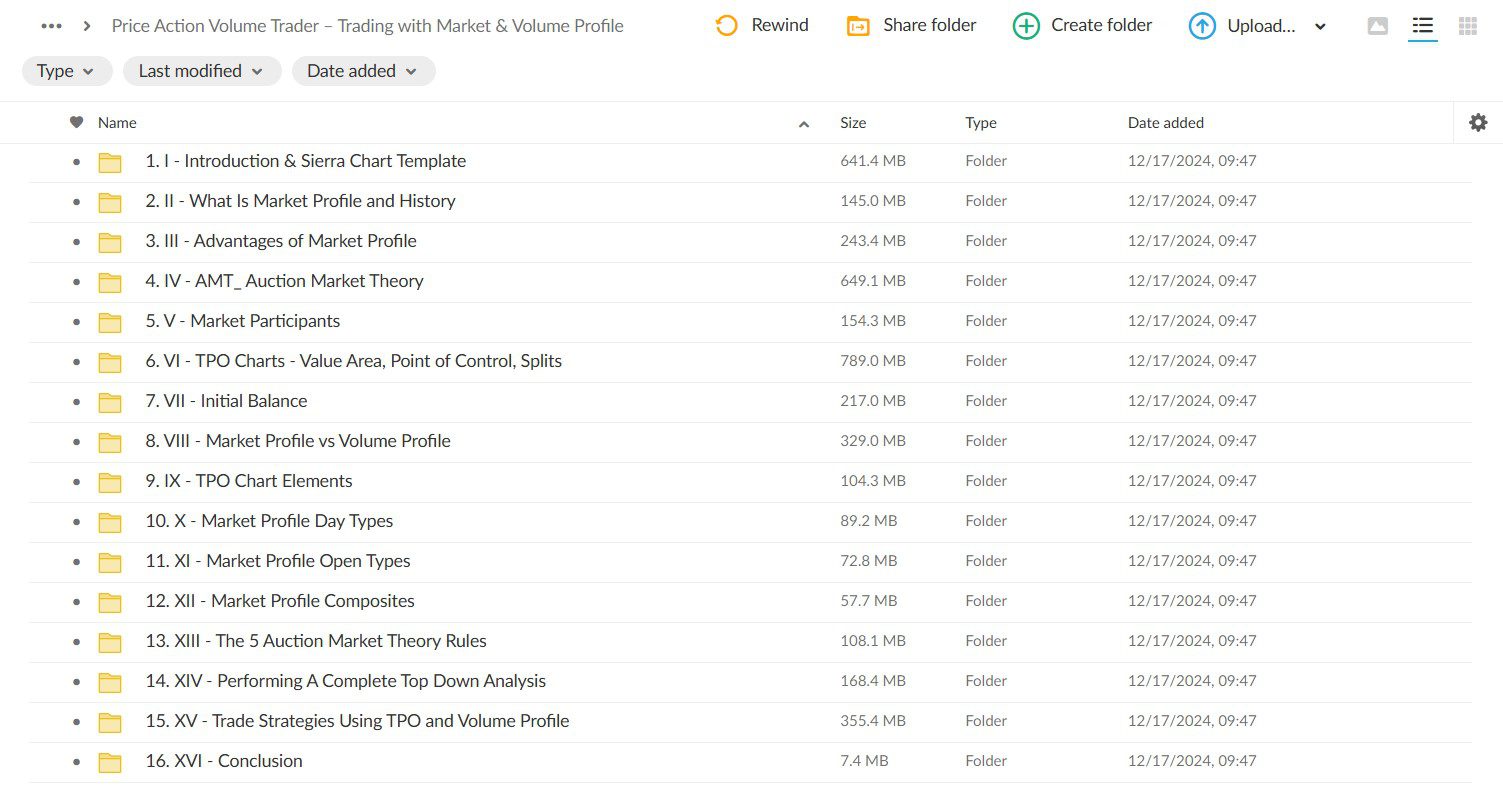
Task: Select the list view icon
Action: click(1422, 27)
